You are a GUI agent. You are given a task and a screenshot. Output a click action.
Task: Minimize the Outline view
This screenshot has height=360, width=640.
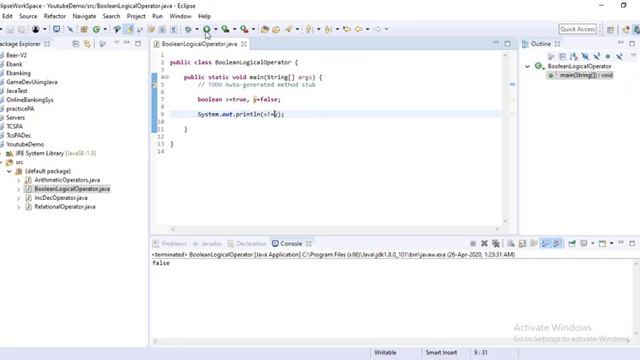point(620,42)
